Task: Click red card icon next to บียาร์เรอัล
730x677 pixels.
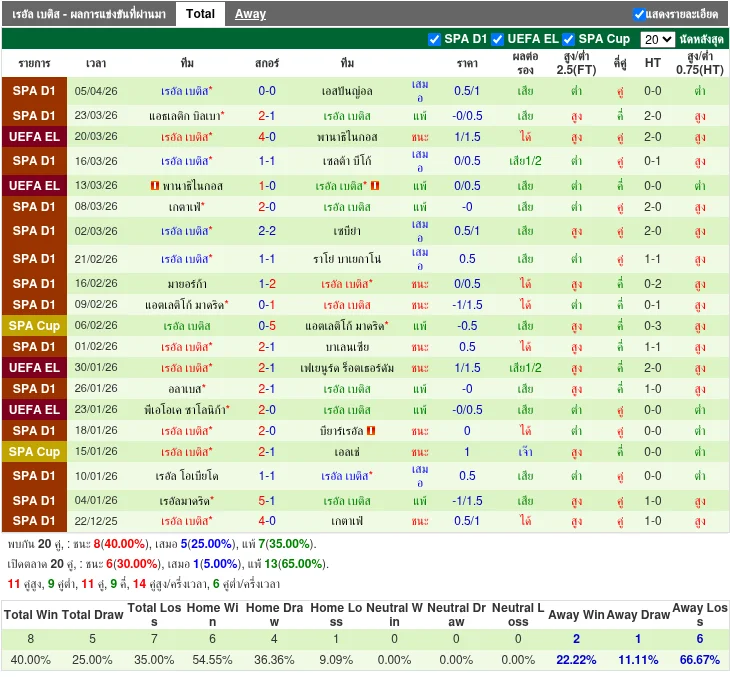Action: point(371,431)
